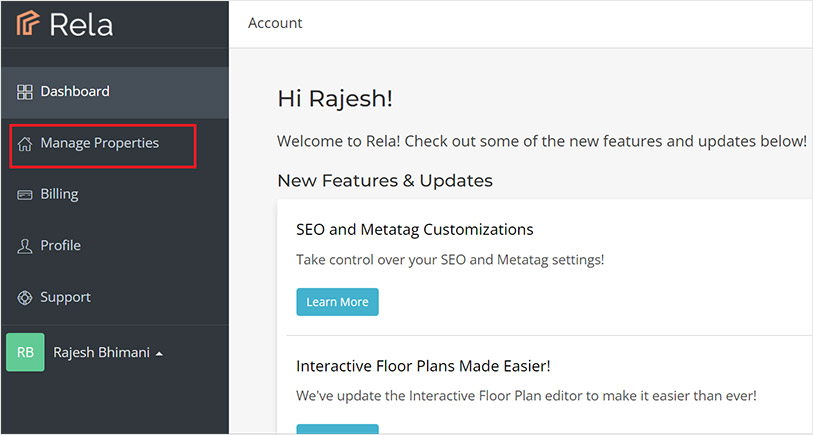Open the Support page label

point(65,298)
